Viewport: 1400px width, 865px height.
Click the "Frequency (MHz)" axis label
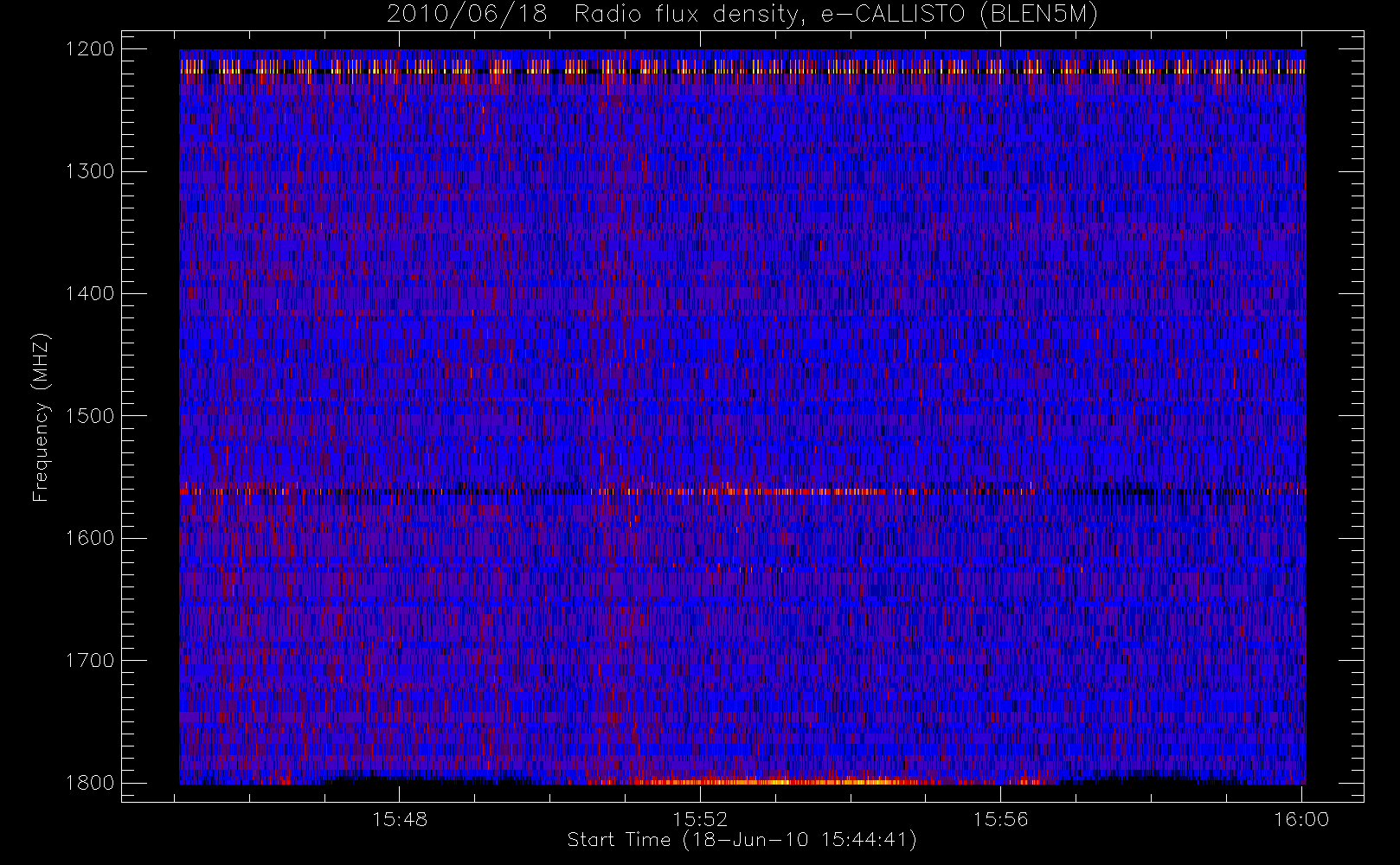click(x=41, y=417)
